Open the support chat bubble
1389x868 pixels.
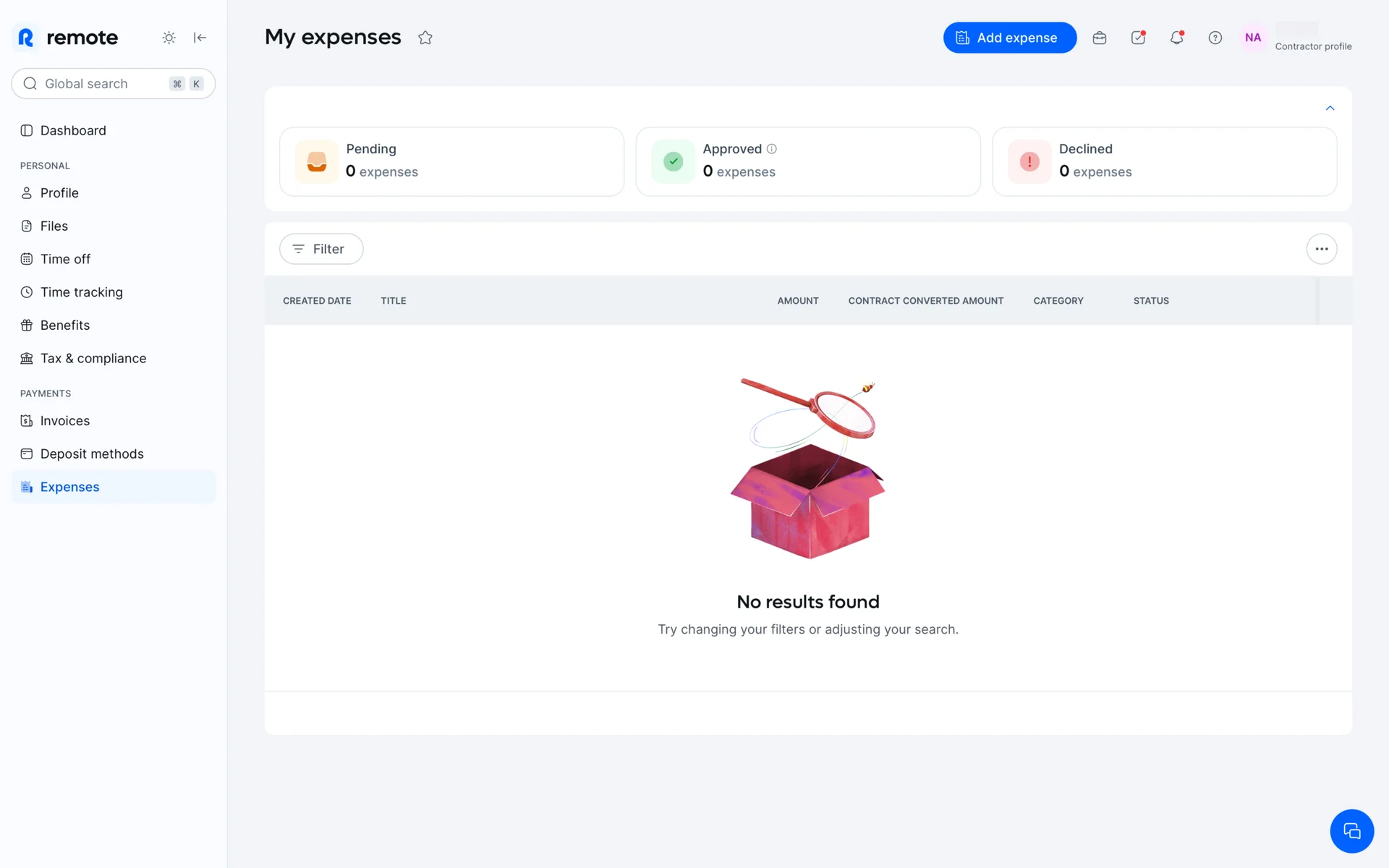click(1351, 831)
